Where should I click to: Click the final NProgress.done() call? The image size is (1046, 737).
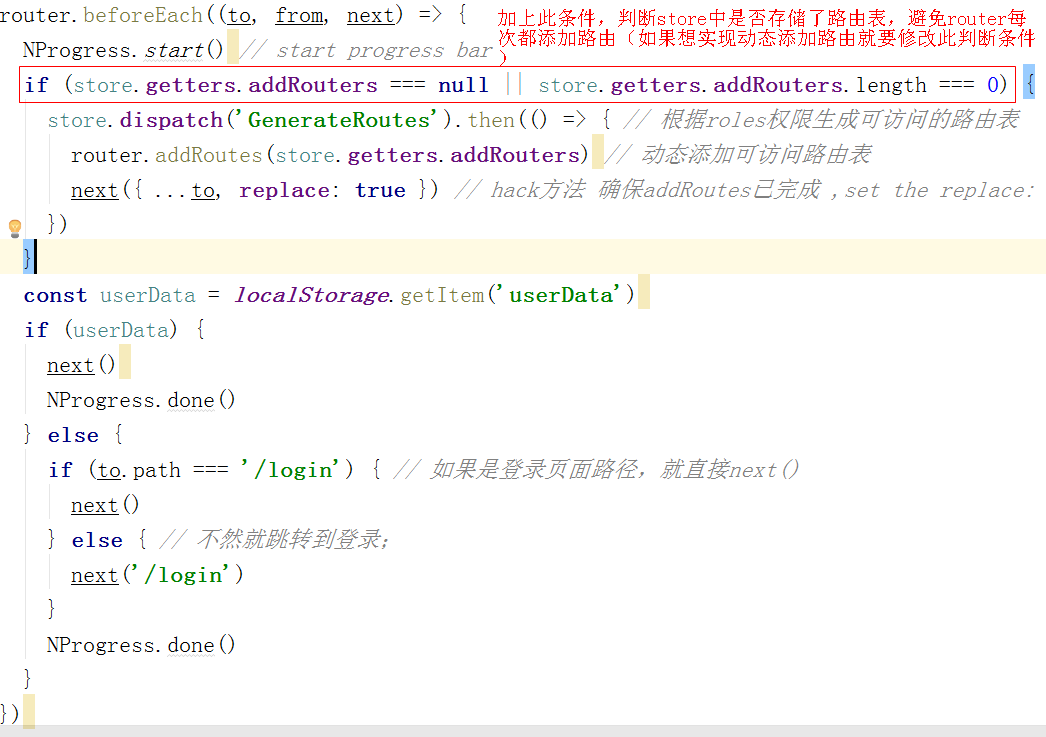[140, 644]
